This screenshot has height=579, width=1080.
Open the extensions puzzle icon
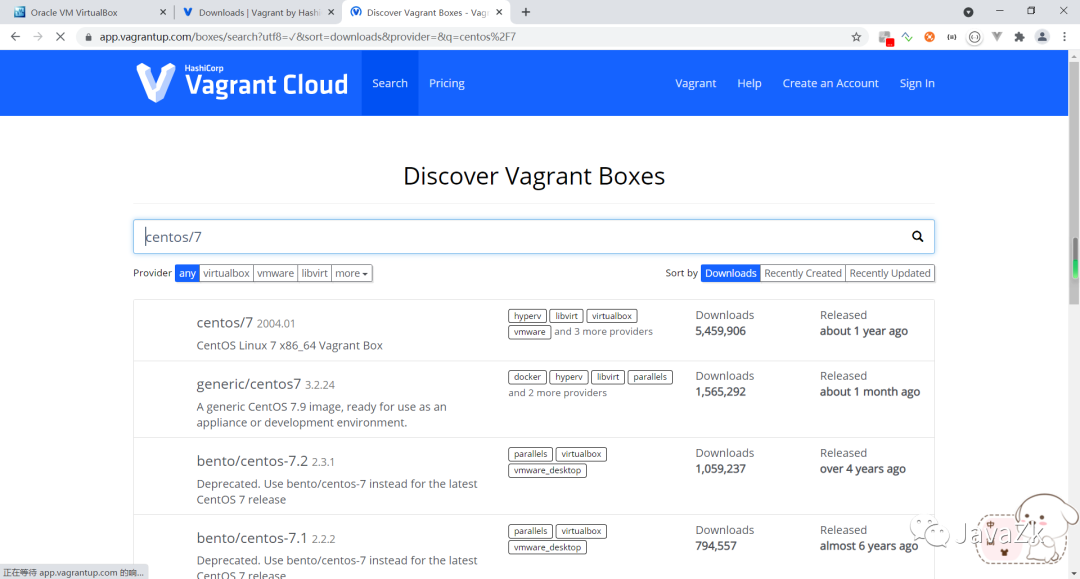point(1019,37)
